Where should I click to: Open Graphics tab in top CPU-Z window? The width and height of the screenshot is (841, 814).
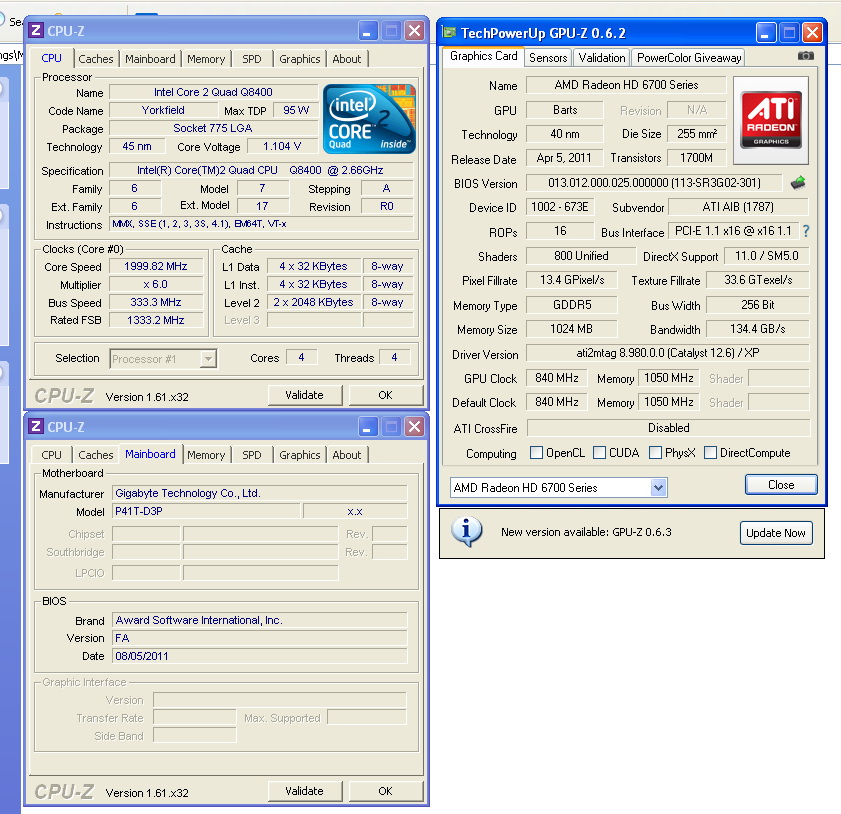(x=299, y=59)
